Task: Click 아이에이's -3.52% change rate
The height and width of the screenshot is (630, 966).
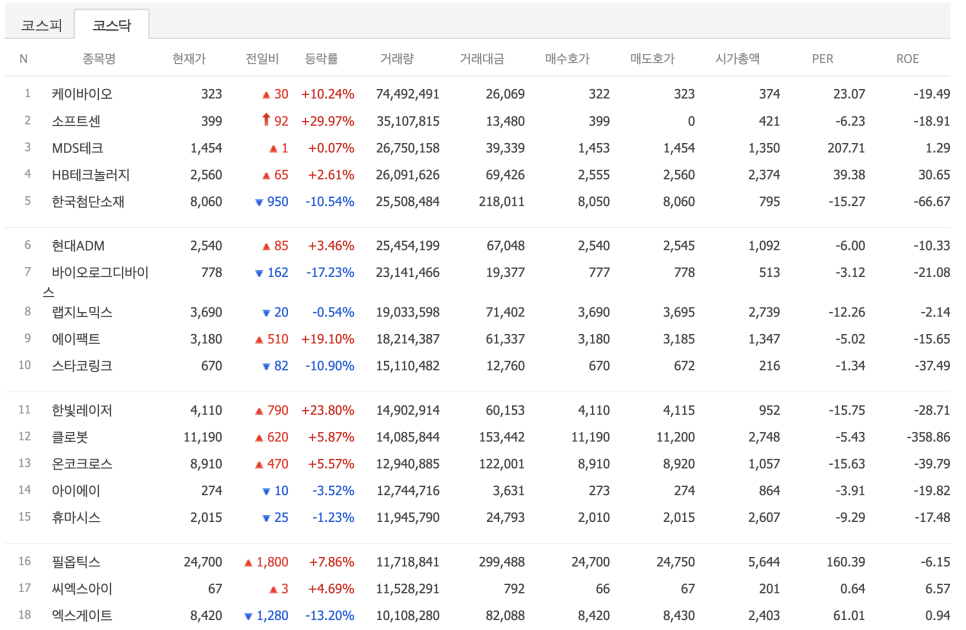Action: tap(333, 491)
